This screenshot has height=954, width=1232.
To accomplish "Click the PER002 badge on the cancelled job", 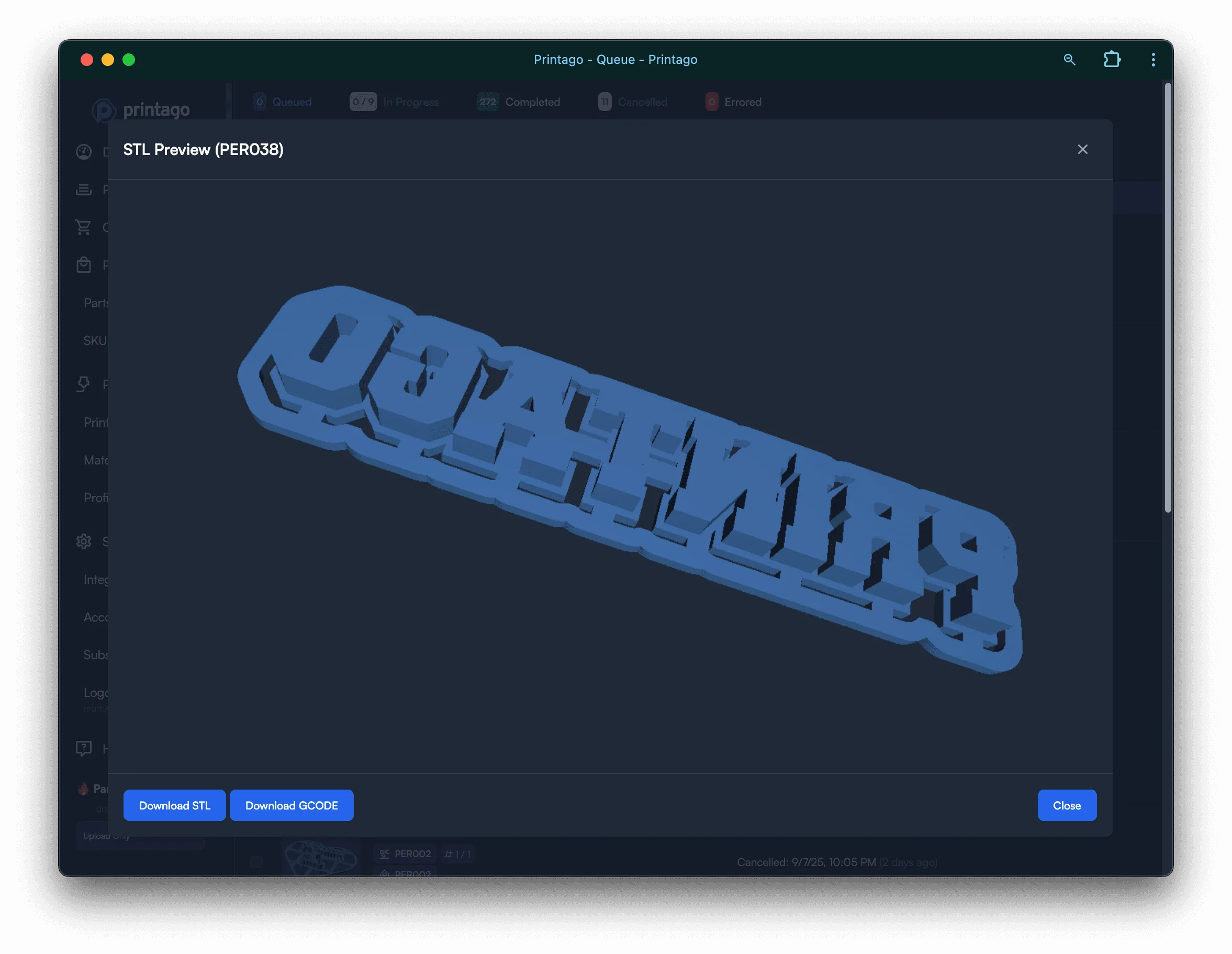I will [x=405, y=854].
